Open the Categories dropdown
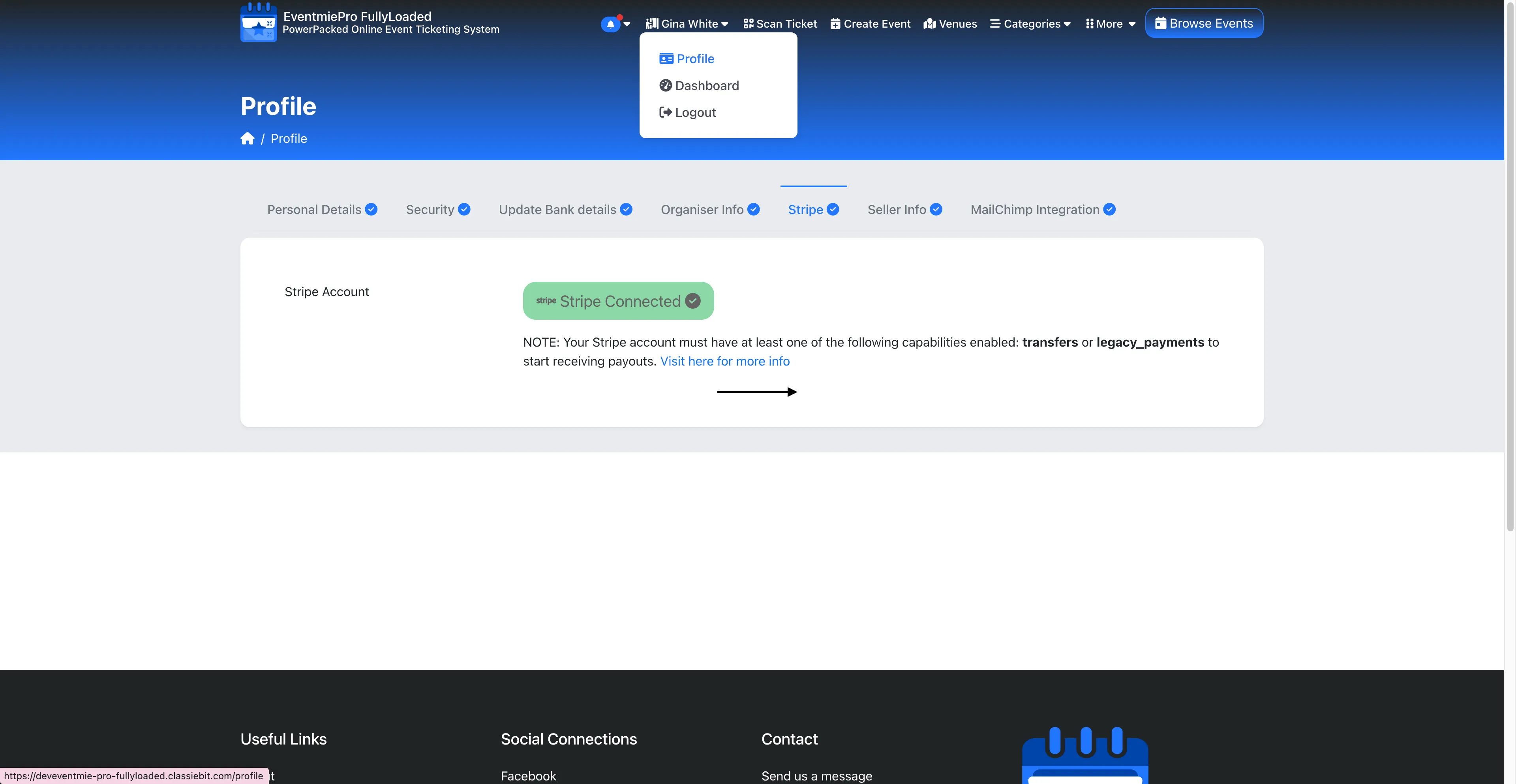Viewport: 1516px width, 784px height. (x=1030, y=24)
